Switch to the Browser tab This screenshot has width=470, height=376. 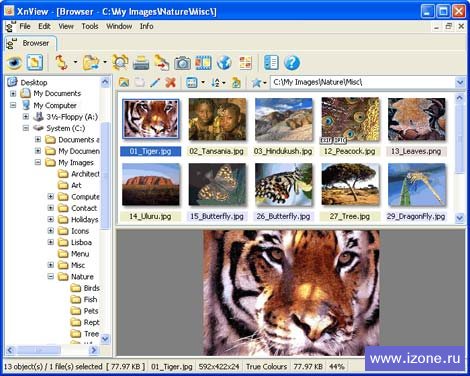31,43
